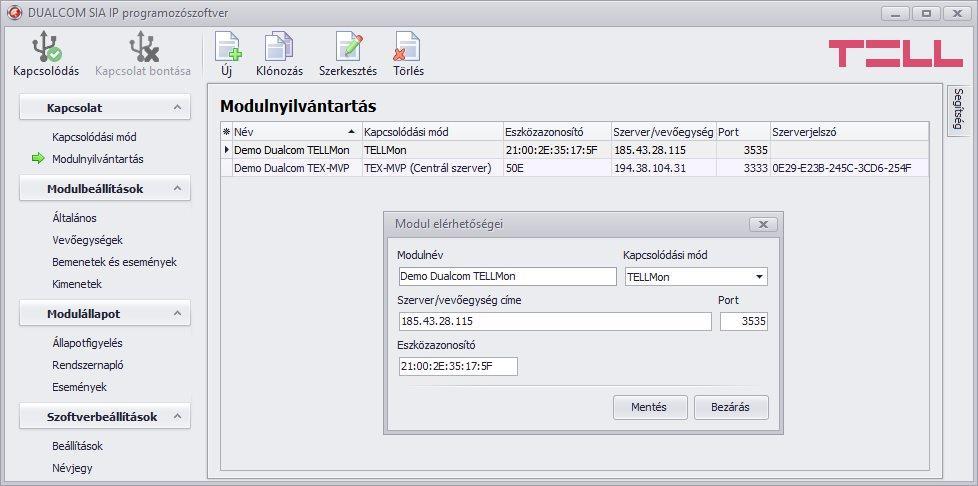The image size is (978, 486).
Task: Click the Modulbeállítások section header
Action: [105, 188]
